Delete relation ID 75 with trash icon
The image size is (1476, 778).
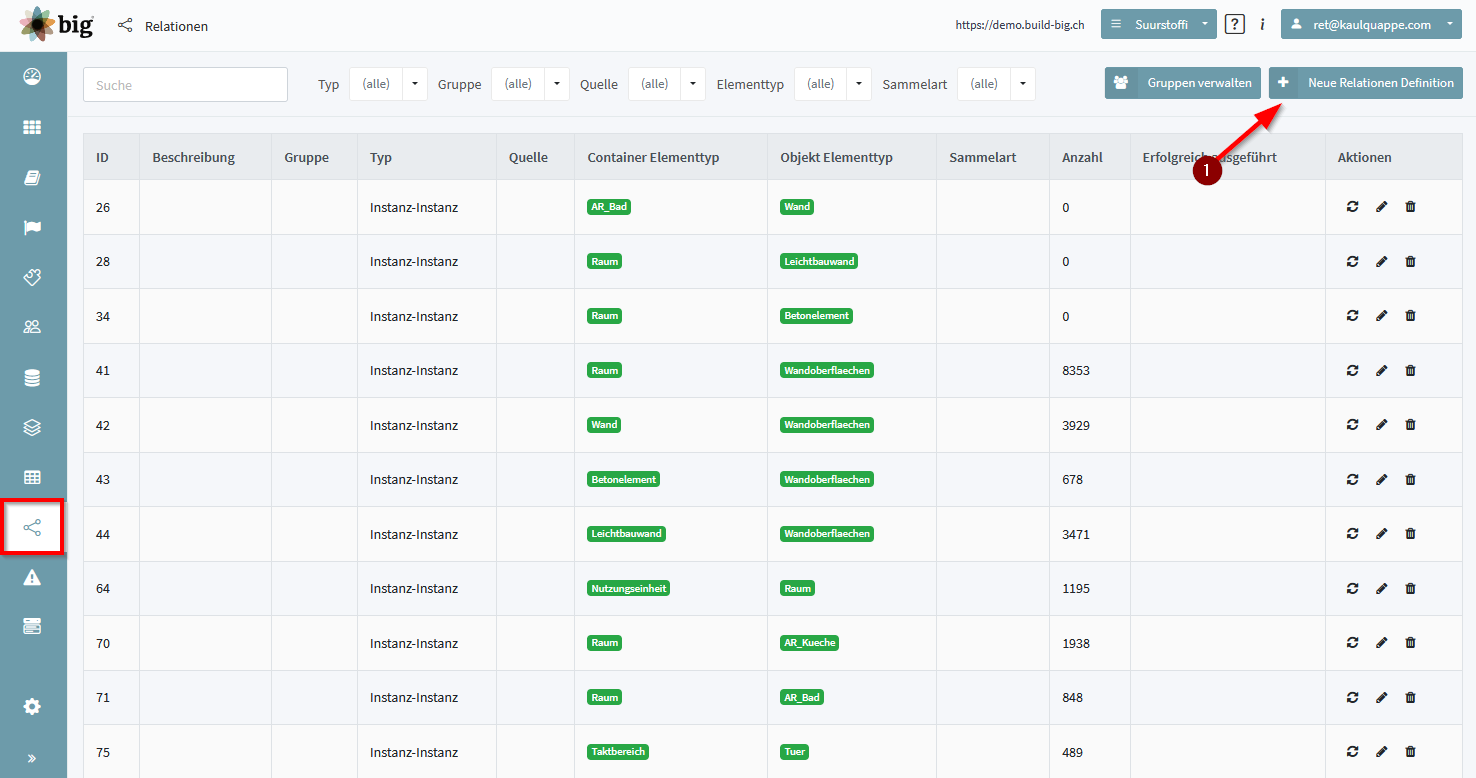1410,752
